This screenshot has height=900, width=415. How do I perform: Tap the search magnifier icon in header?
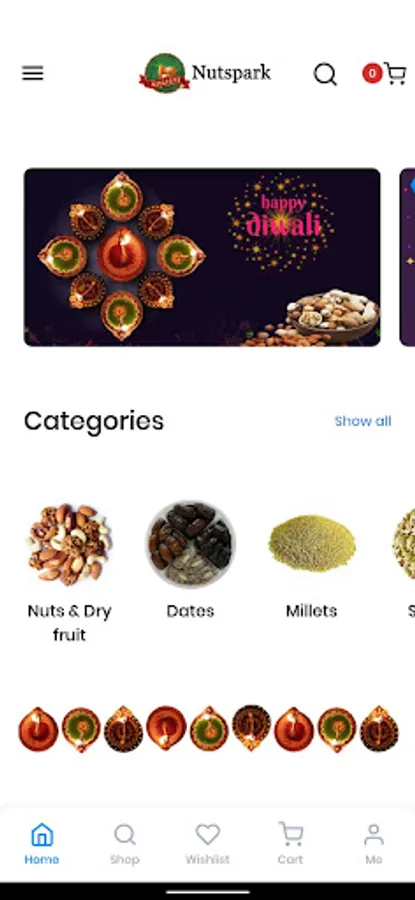click(x=325, y=75)
